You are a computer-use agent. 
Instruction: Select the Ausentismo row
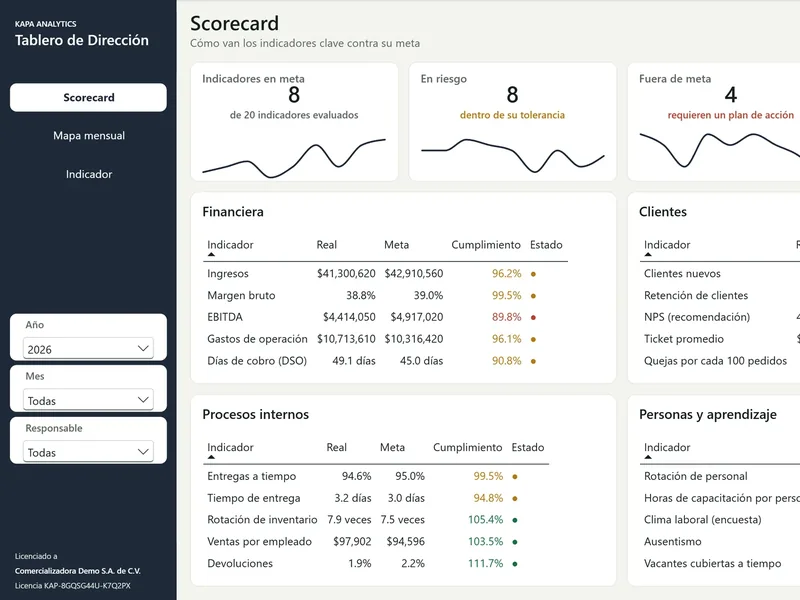(672, 541)
